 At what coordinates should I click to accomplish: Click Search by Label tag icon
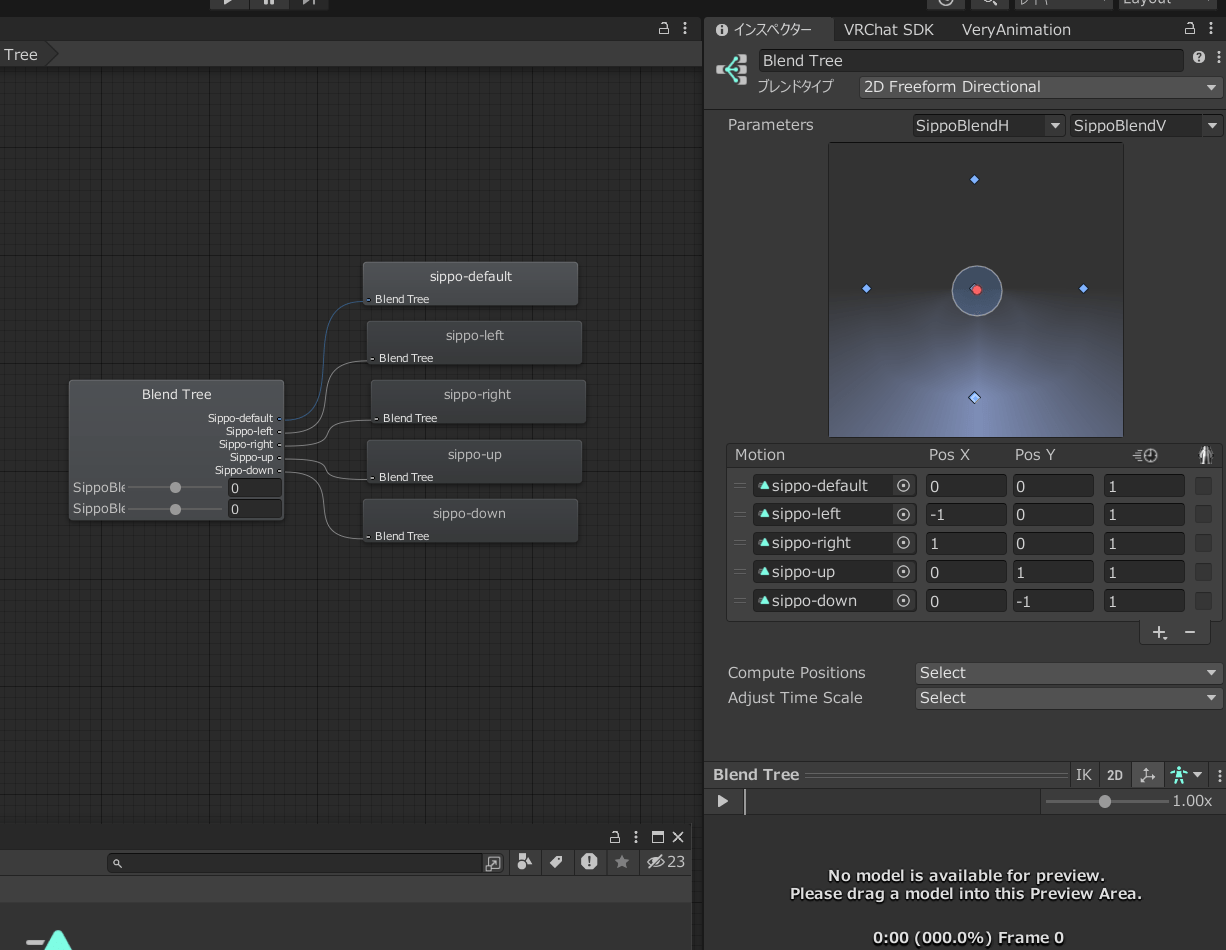(x=556, y=862)
